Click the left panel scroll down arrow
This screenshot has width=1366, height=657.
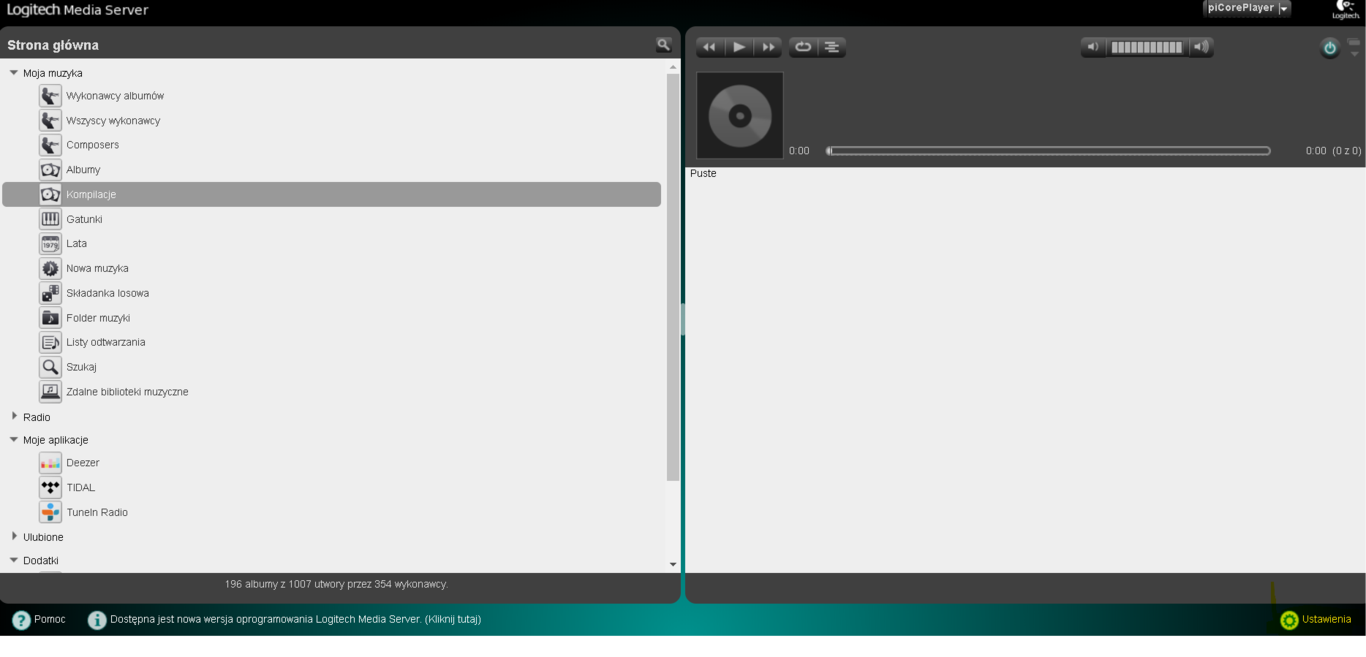(x=673, y=565)
